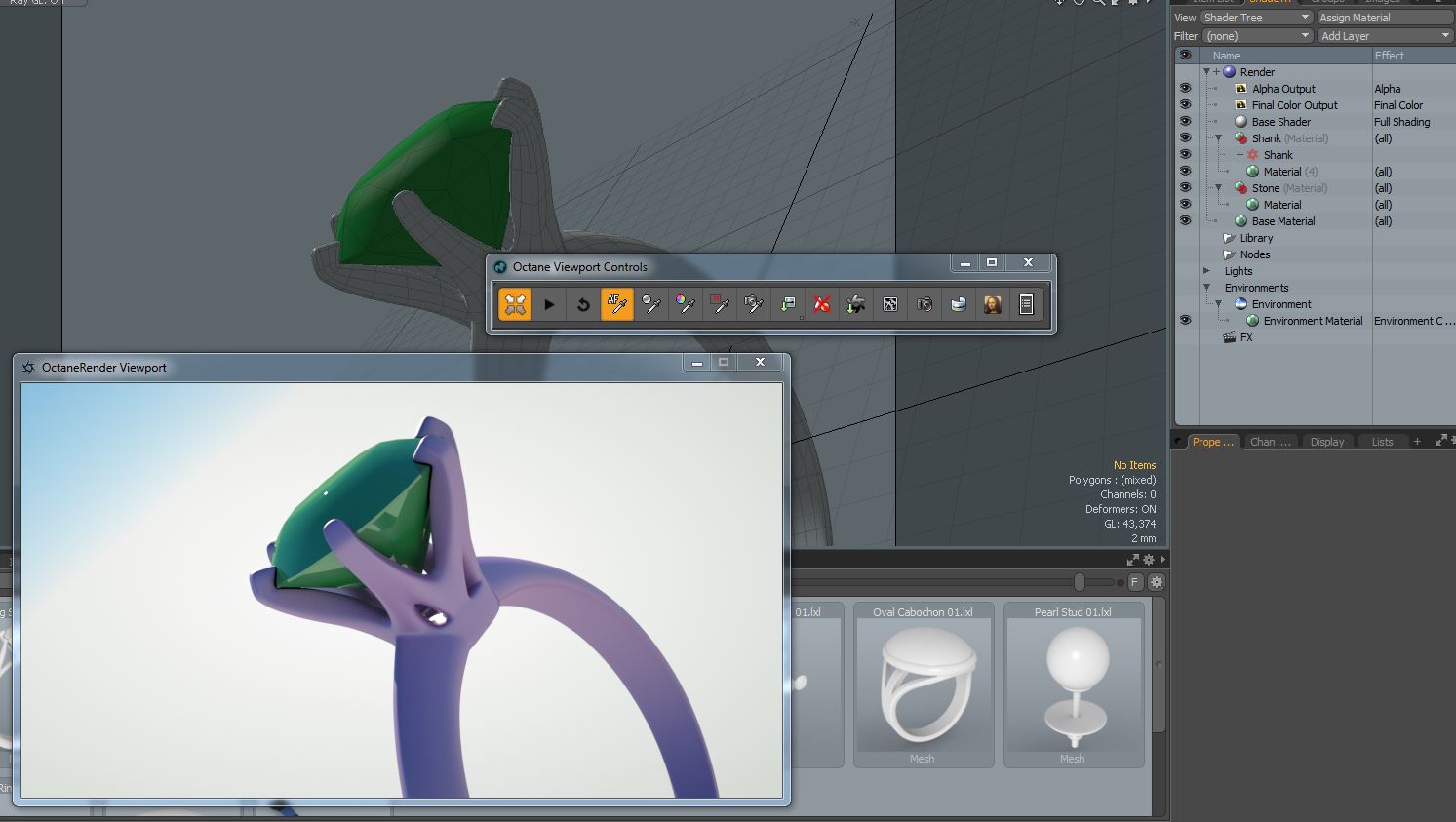Select the color wheel eyedropper tool
The height and width of the screenshot is (822, 1456).
(x=686, y=304)
